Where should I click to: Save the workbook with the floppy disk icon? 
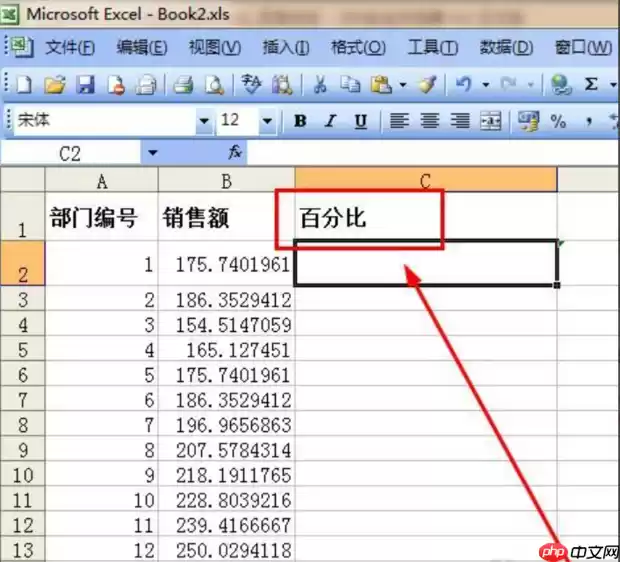tap(85, 84)
